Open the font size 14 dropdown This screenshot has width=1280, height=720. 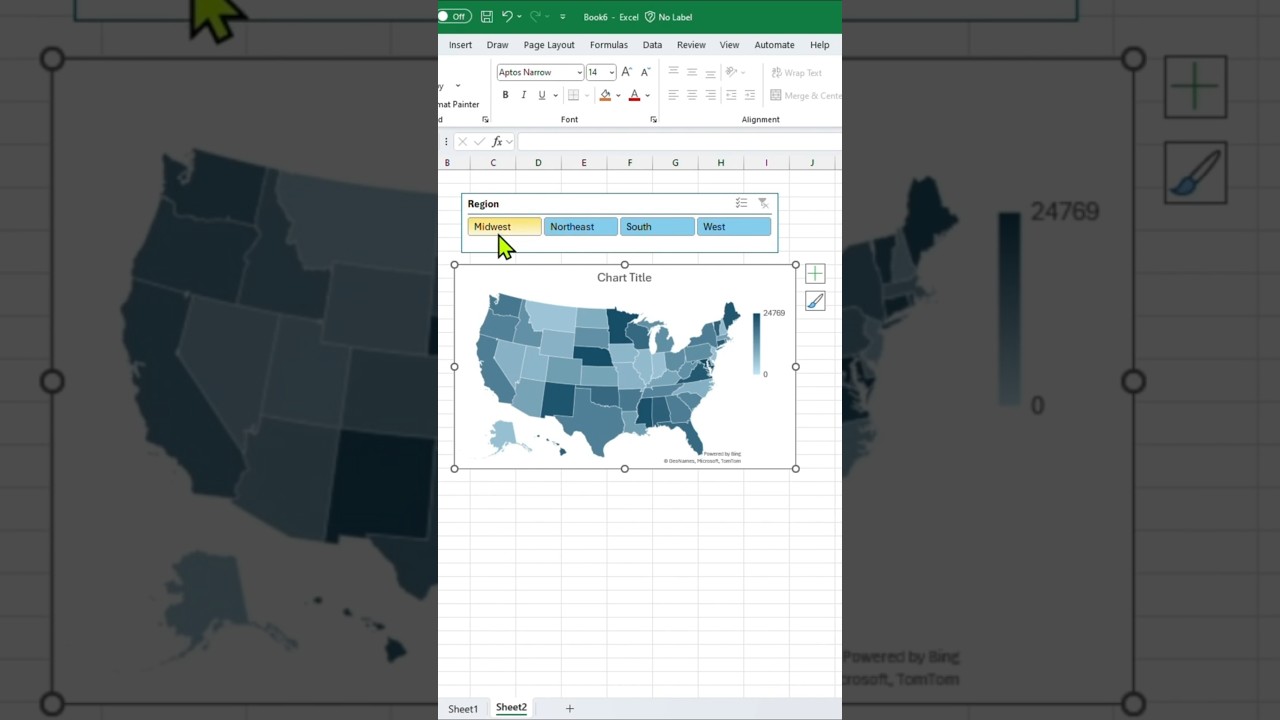(x=611, y=72)
